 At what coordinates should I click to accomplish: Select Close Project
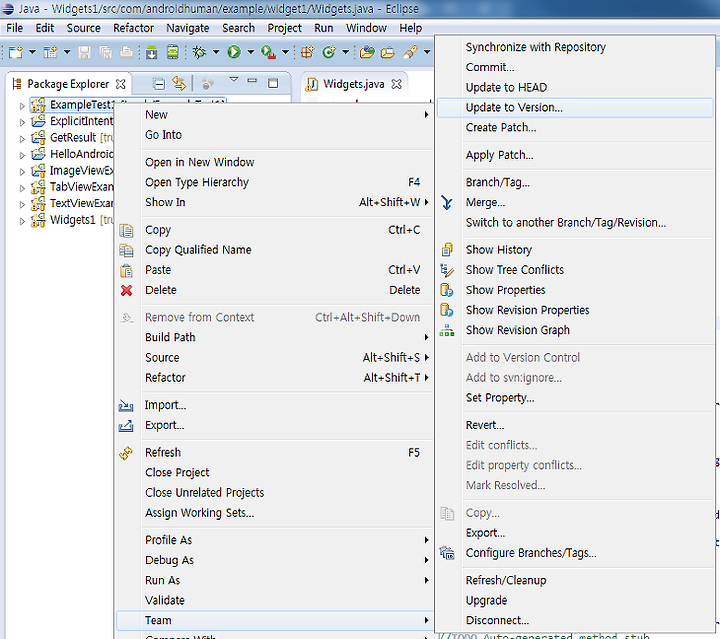click(274, 472)
